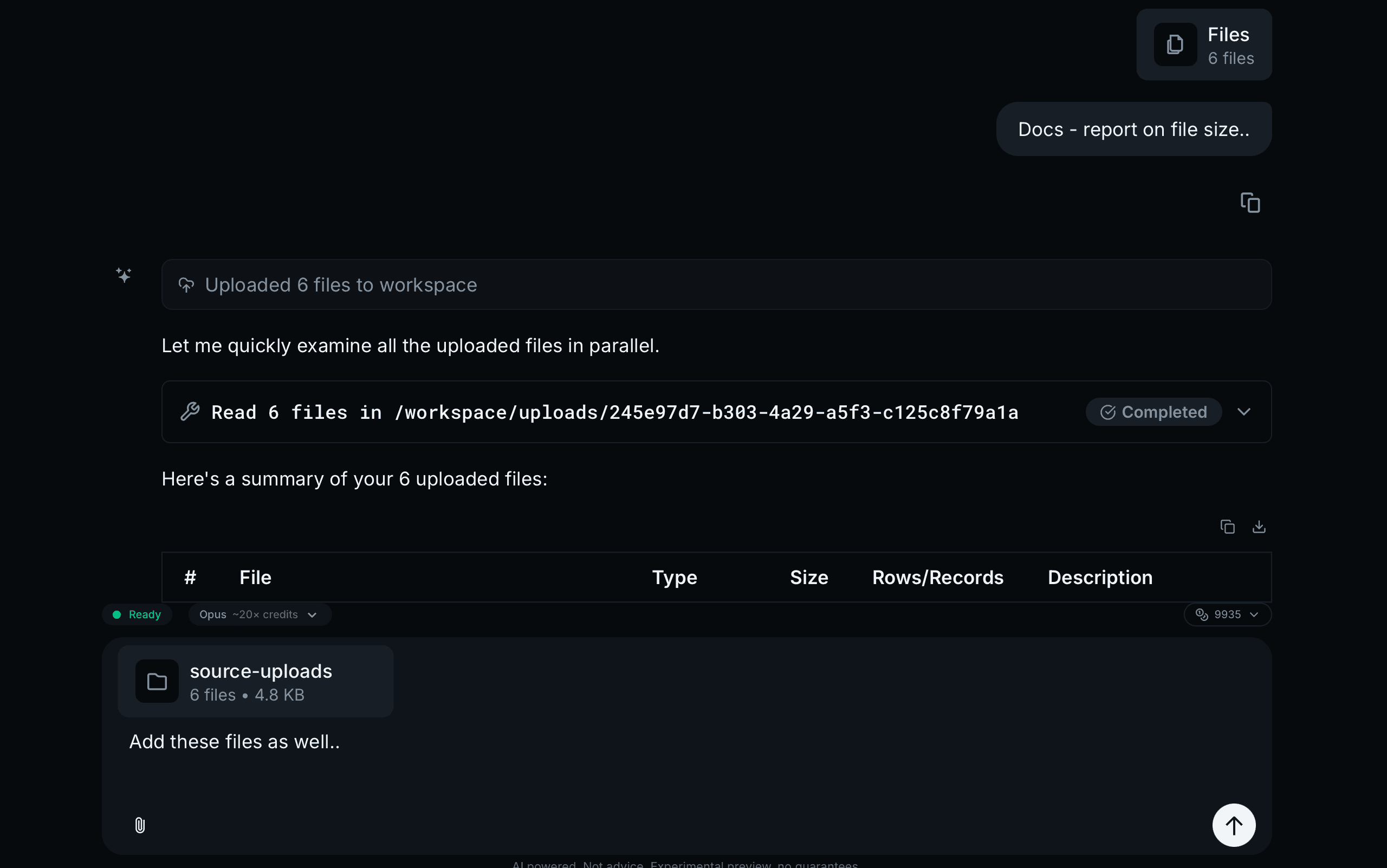This screenshot has height=868, width=1387.
Task: Click the Rows/Records column header
Action: point(937,577)
